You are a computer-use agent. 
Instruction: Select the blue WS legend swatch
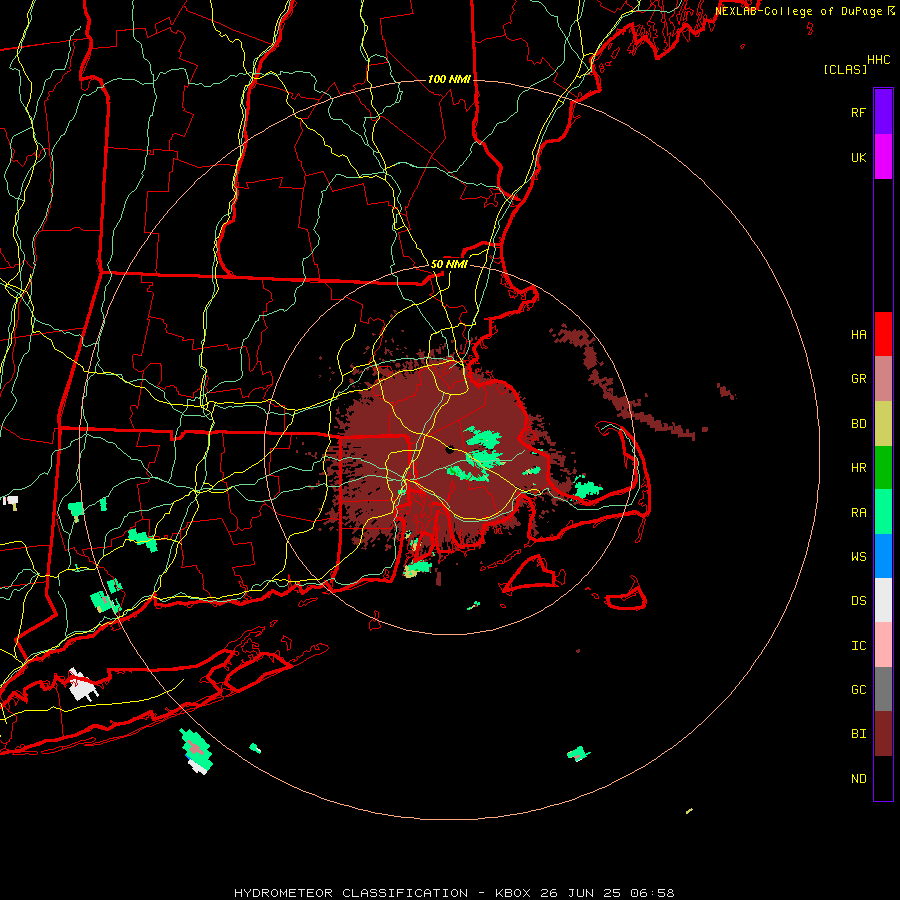883,556
